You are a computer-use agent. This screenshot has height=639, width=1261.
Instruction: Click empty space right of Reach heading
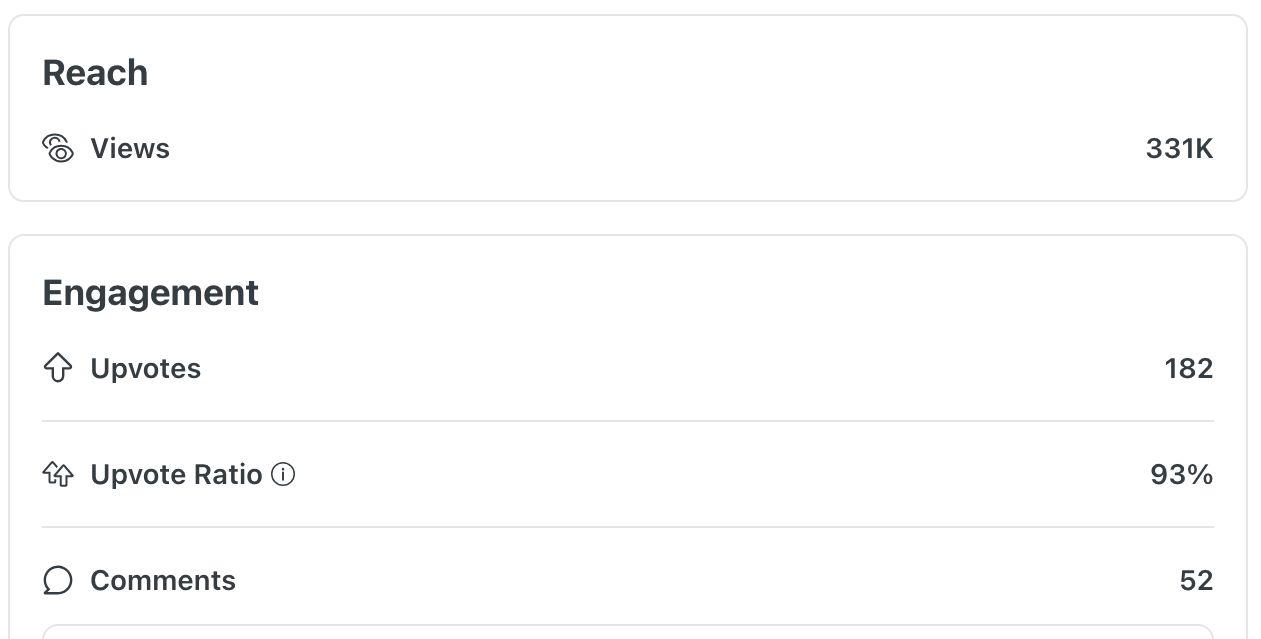(700, 73)
